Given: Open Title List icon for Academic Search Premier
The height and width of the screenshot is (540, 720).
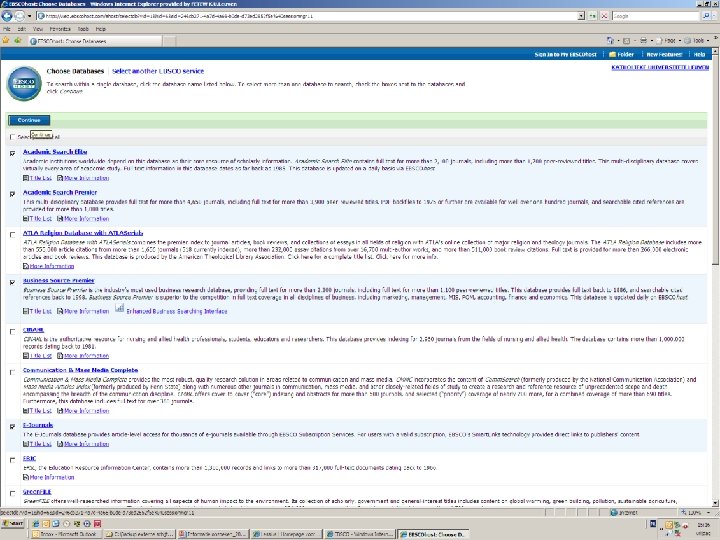Looking at the screenshot, I should coord(26,219).
